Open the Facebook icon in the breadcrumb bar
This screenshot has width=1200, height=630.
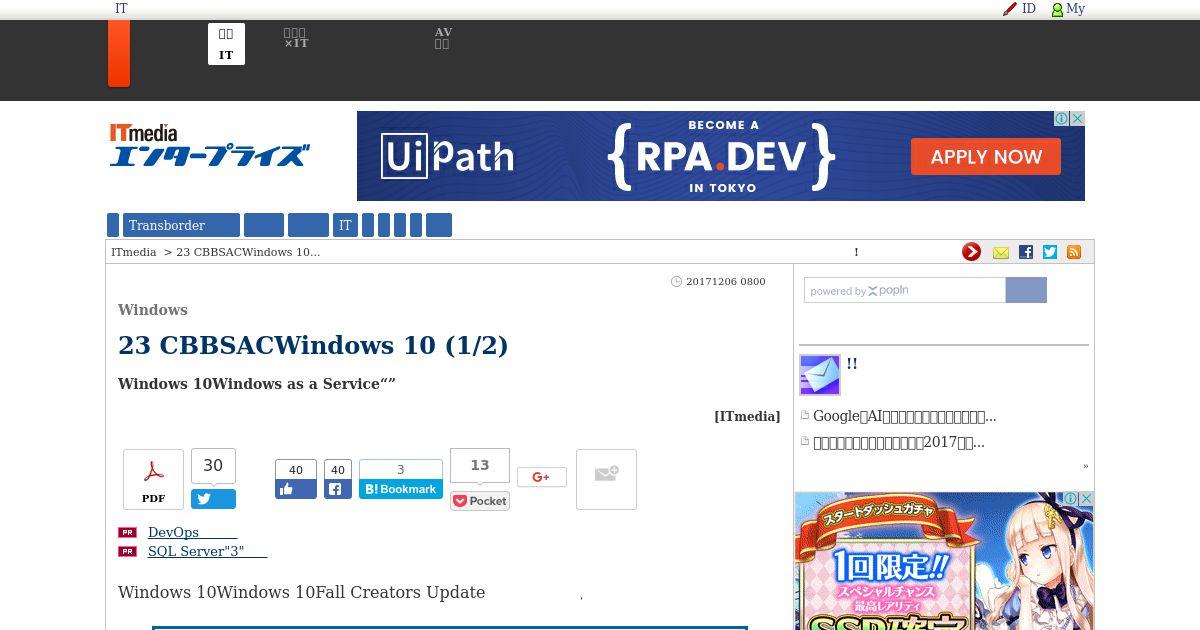point(1026,252)
